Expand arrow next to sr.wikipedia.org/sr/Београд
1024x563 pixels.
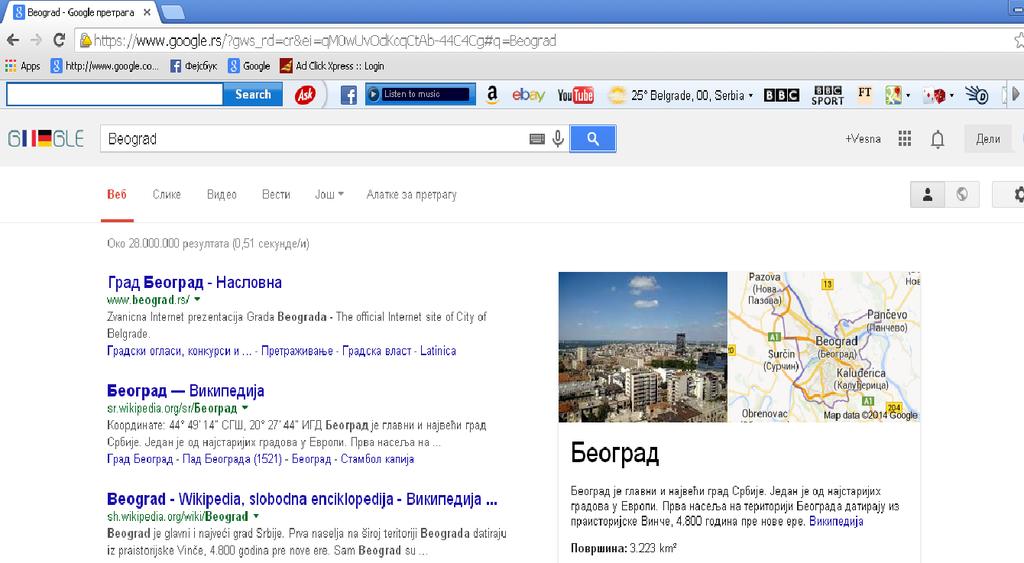click(245, 408)
